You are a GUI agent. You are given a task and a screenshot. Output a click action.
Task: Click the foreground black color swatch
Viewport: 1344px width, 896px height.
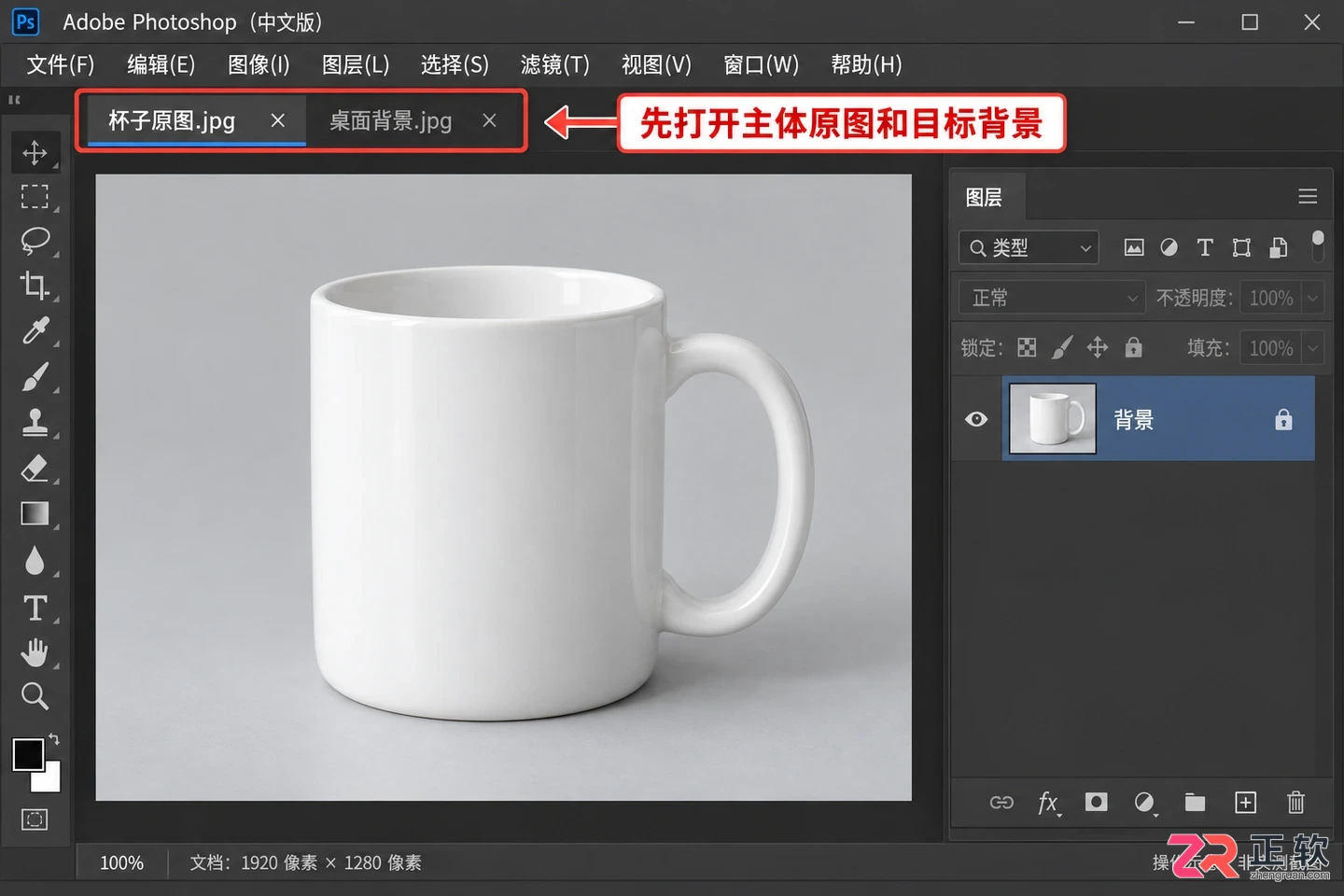28,754
